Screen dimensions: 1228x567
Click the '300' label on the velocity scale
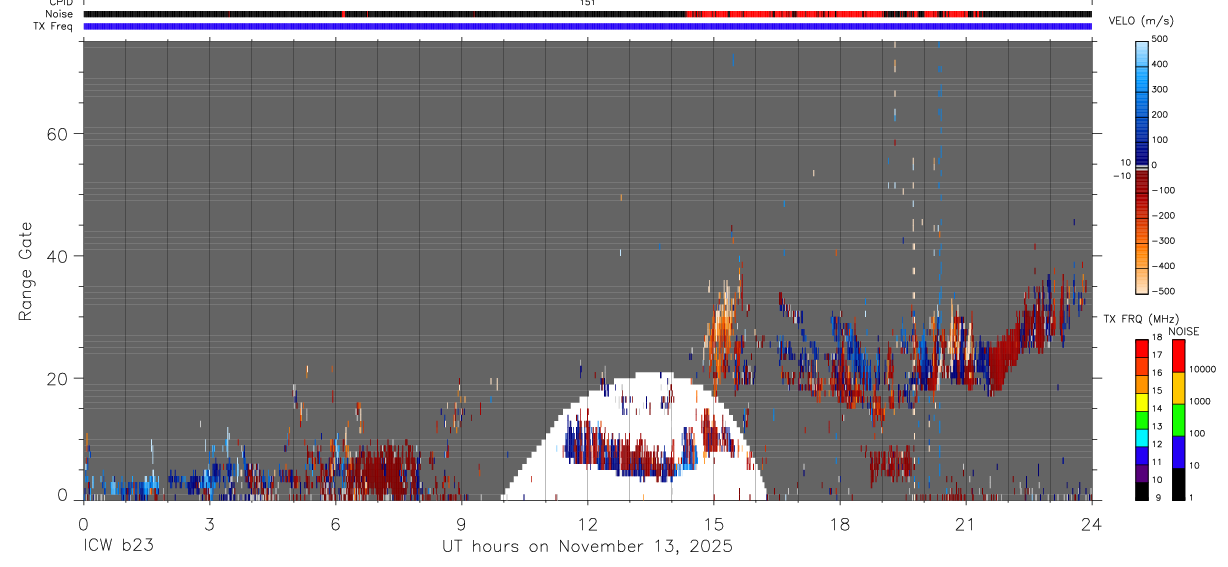(1160, 89)
